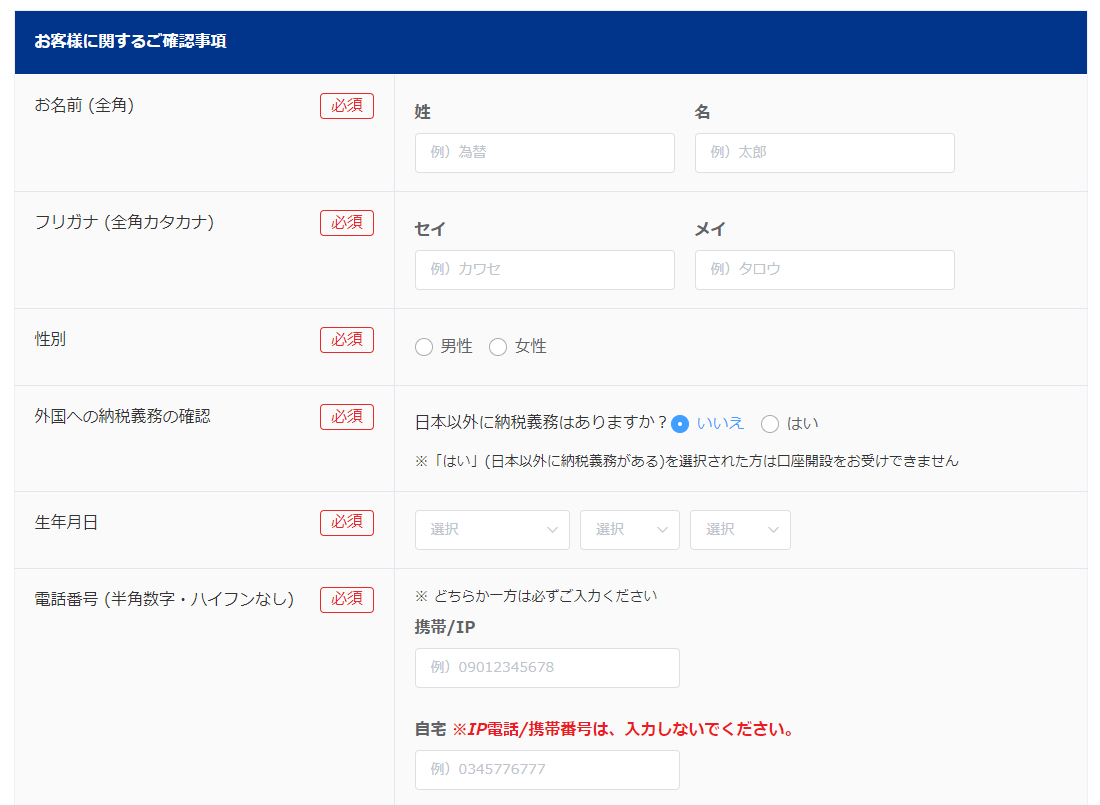
Task: Click the 姓 (last name) input field
Action: (544, 153)
